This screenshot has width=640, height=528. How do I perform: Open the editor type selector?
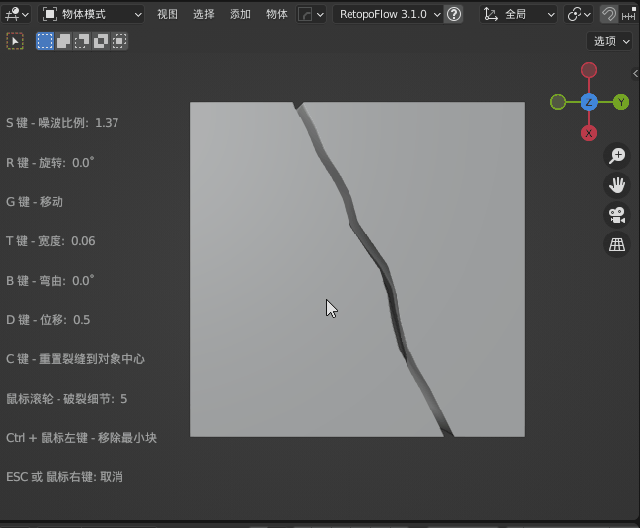[16, 15]
